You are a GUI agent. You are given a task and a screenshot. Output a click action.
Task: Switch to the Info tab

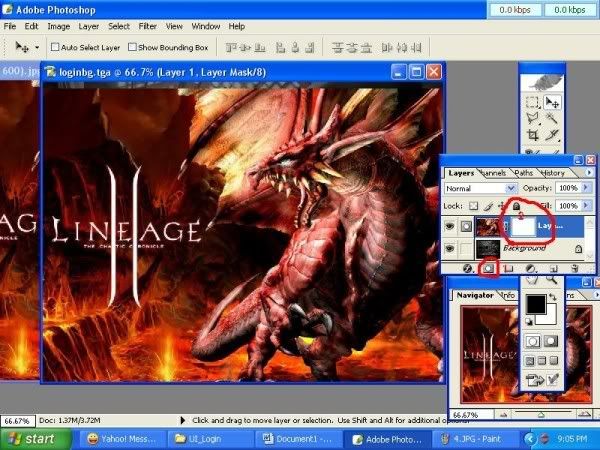tap(508, 295)
